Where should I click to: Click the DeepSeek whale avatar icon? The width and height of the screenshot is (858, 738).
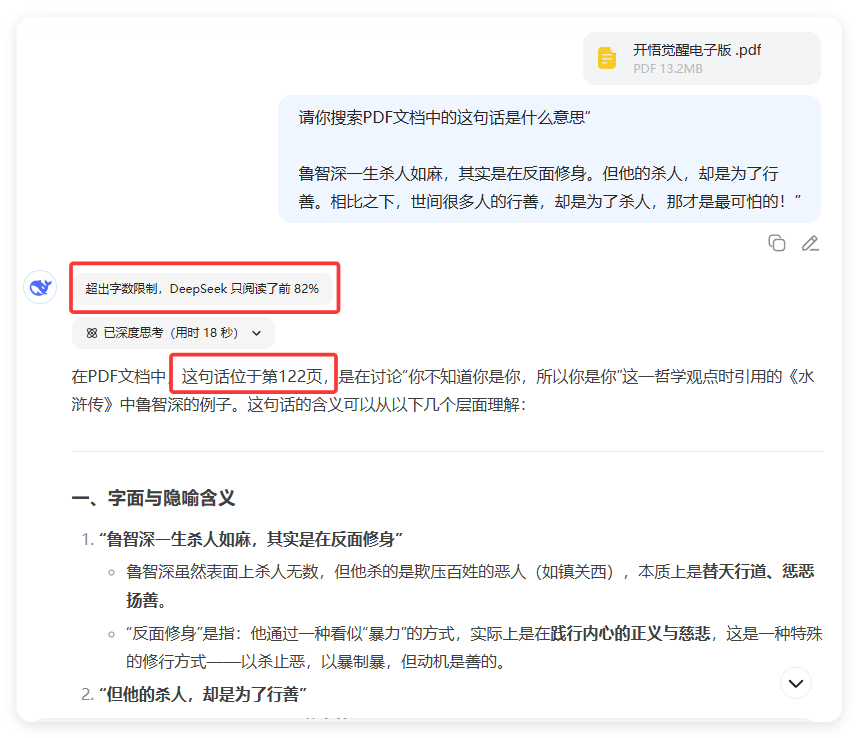[40, 287]
